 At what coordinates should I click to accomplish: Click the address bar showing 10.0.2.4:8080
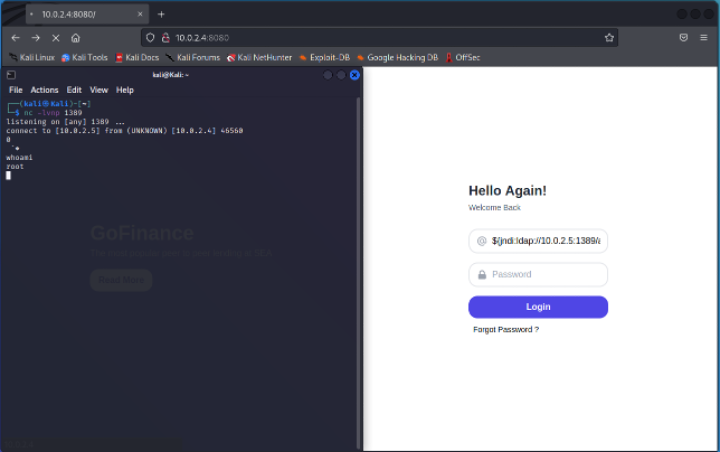click(379, 38)
